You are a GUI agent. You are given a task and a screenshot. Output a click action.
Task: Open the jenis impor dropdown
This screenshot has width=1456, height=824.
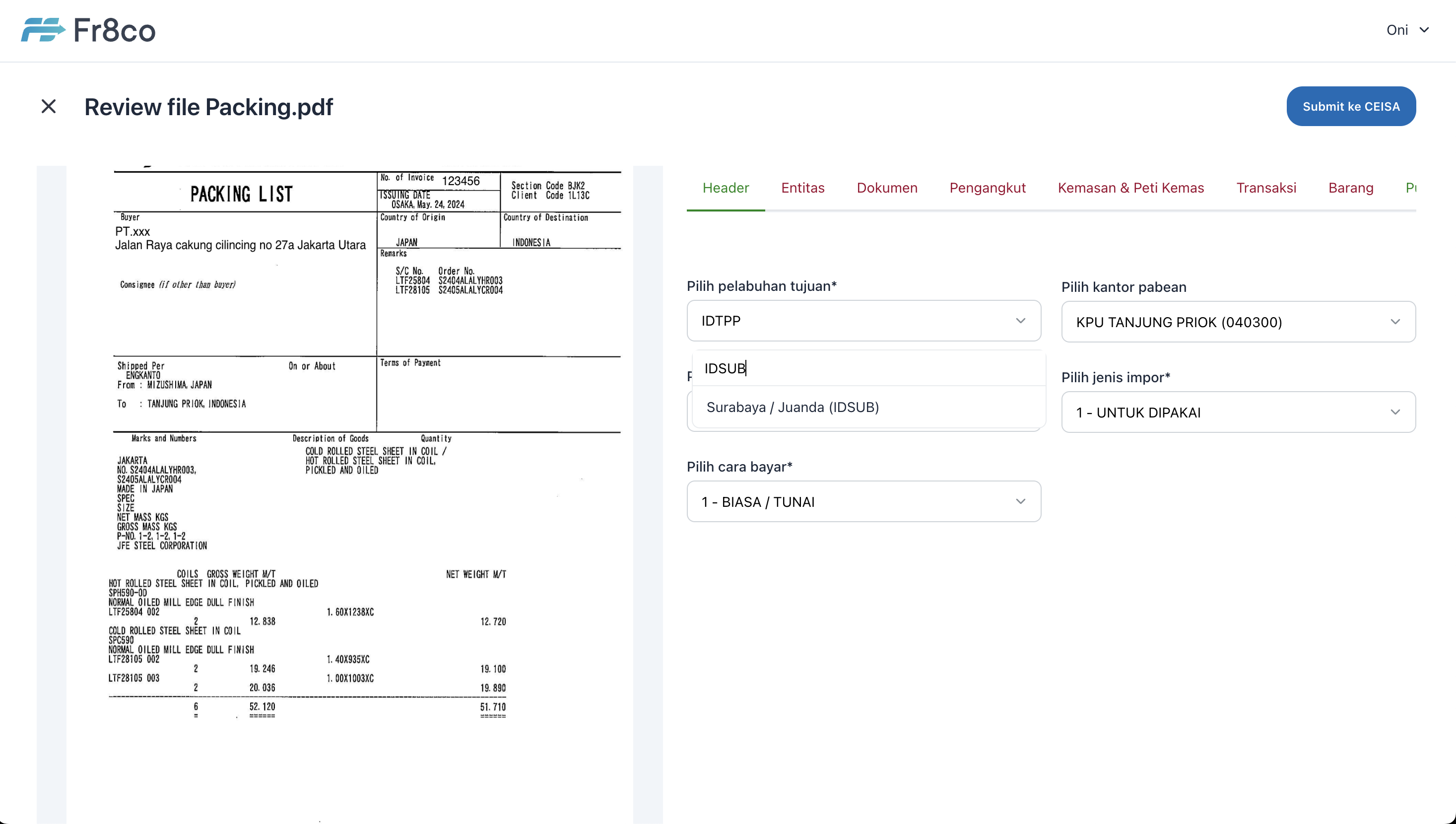pos(1238,412)
